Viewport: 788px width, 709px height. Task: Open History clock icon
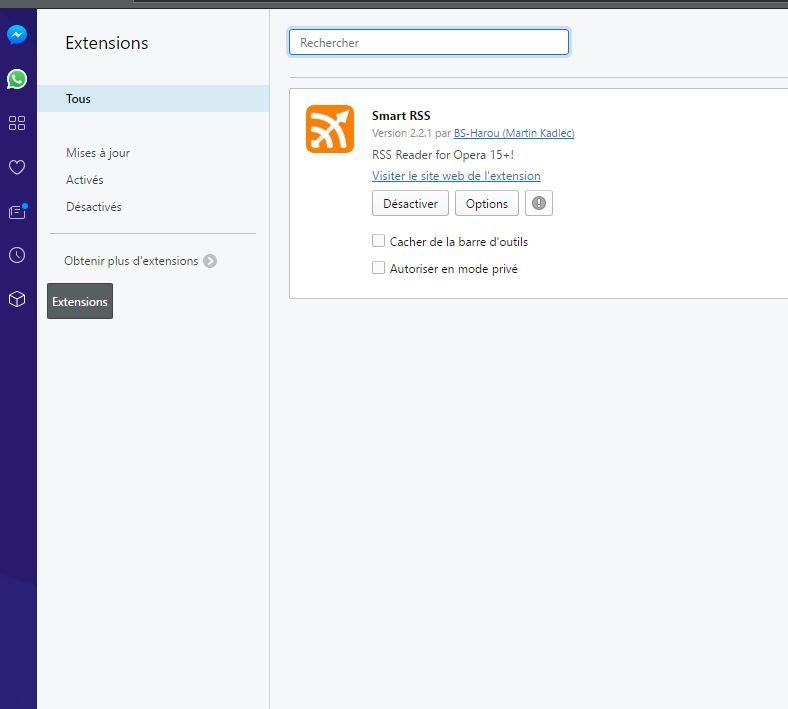[17, 255]
